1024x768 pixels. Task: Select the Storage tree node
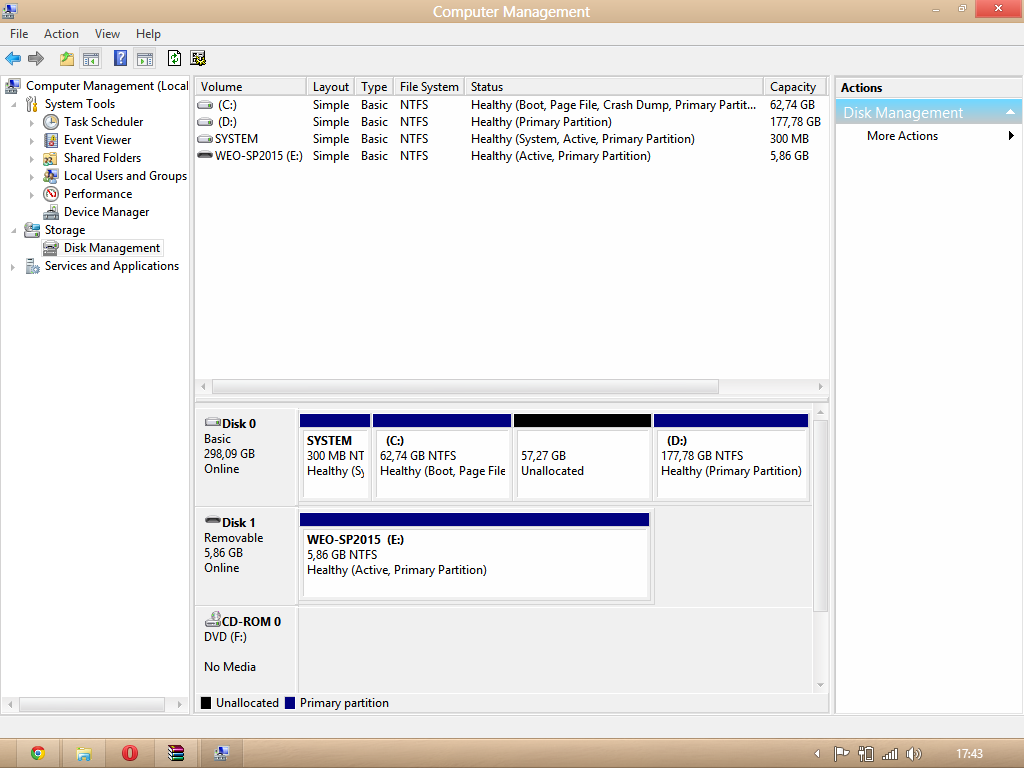65,230
